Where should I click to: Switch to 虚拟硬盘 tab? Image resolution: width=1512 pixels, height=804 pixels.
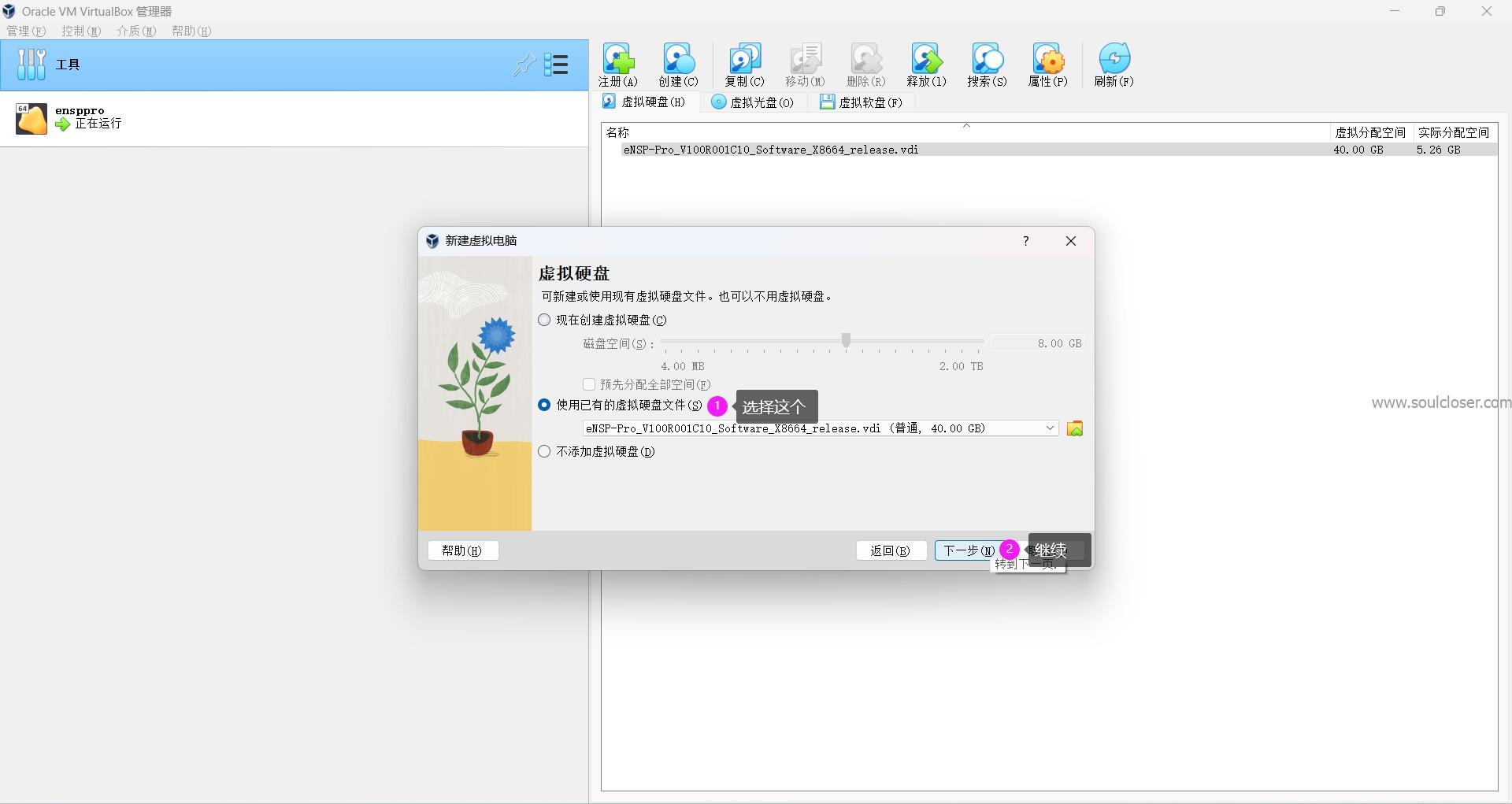644,102
